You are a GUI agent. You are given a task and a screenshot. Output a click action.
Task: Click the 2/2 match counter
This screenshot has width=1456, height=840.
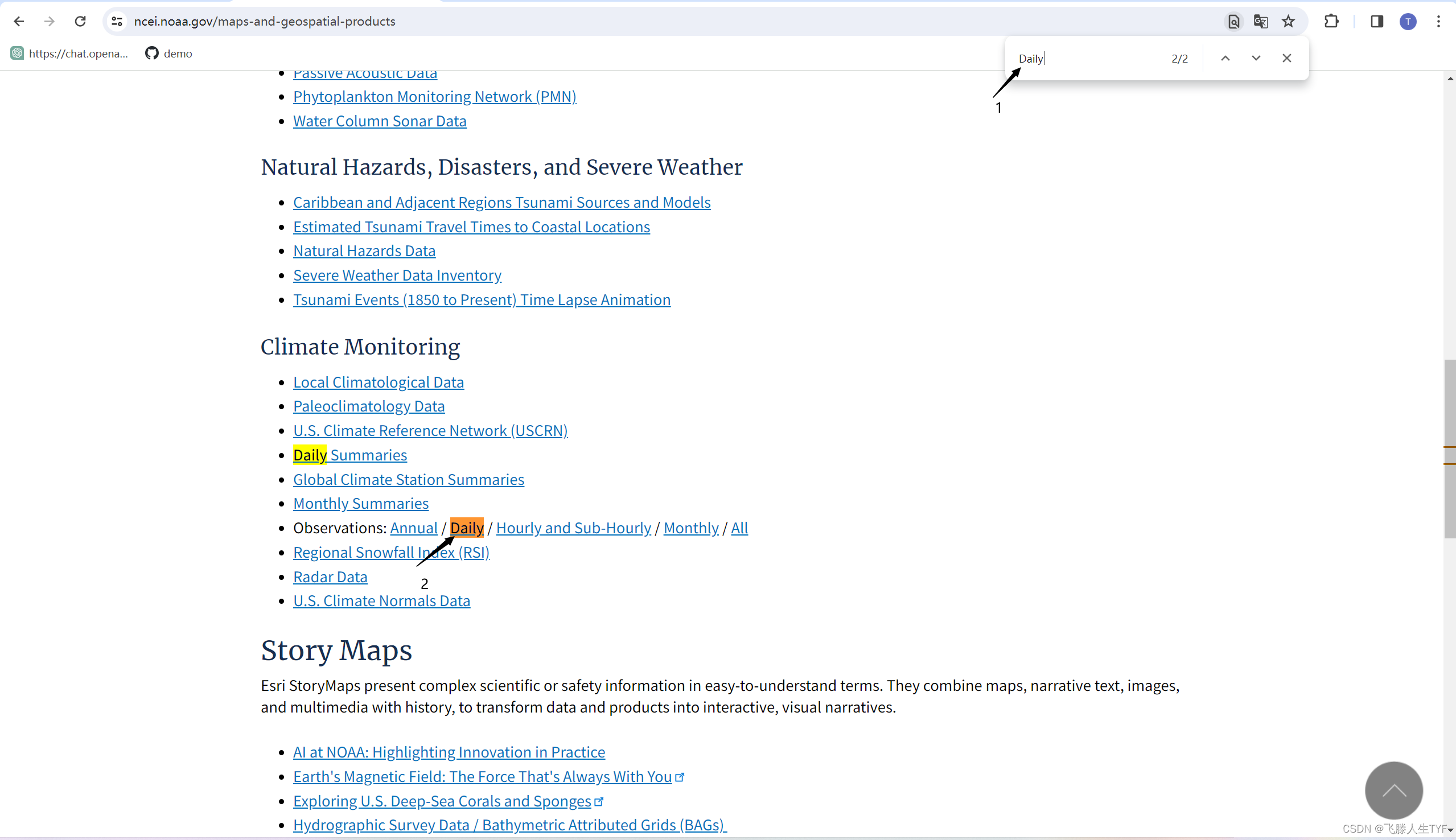[x=1180, y=58]
